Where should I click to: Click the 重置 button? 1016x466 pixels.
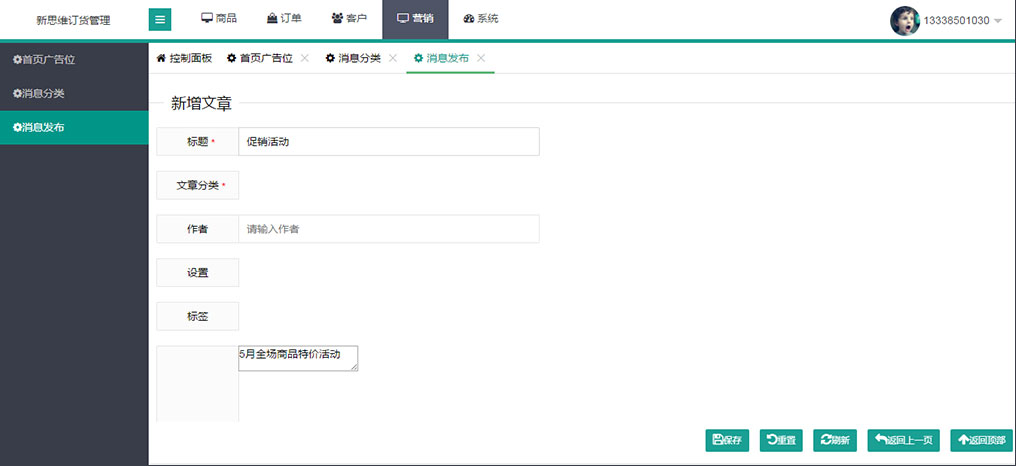tap(781, 440)
